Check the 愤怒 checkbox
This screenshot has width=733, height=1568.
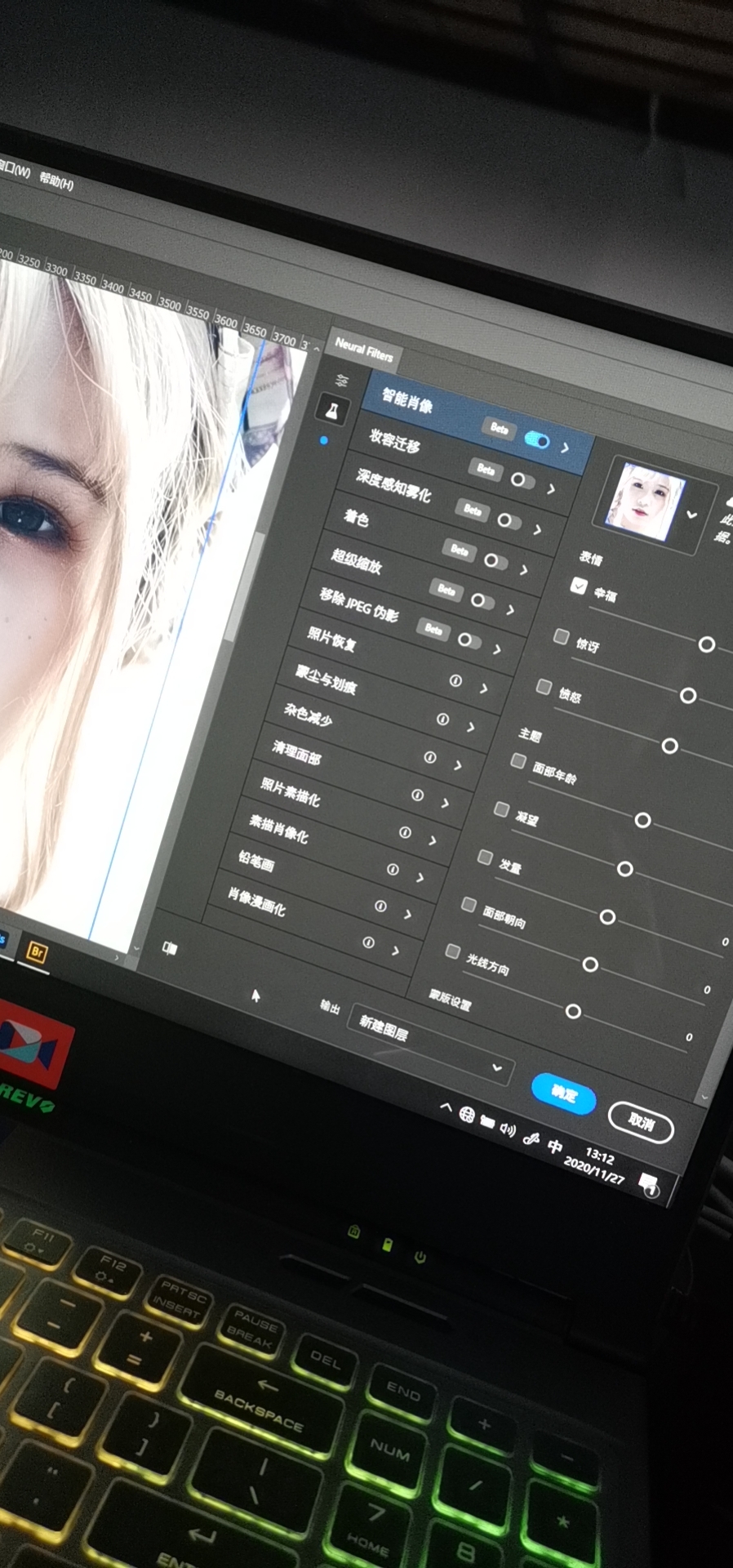[544, 687]
